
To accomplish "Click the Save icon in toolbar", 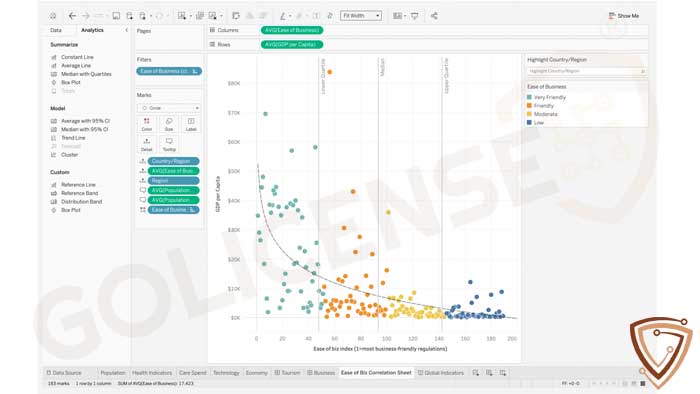I will (116, 16).
